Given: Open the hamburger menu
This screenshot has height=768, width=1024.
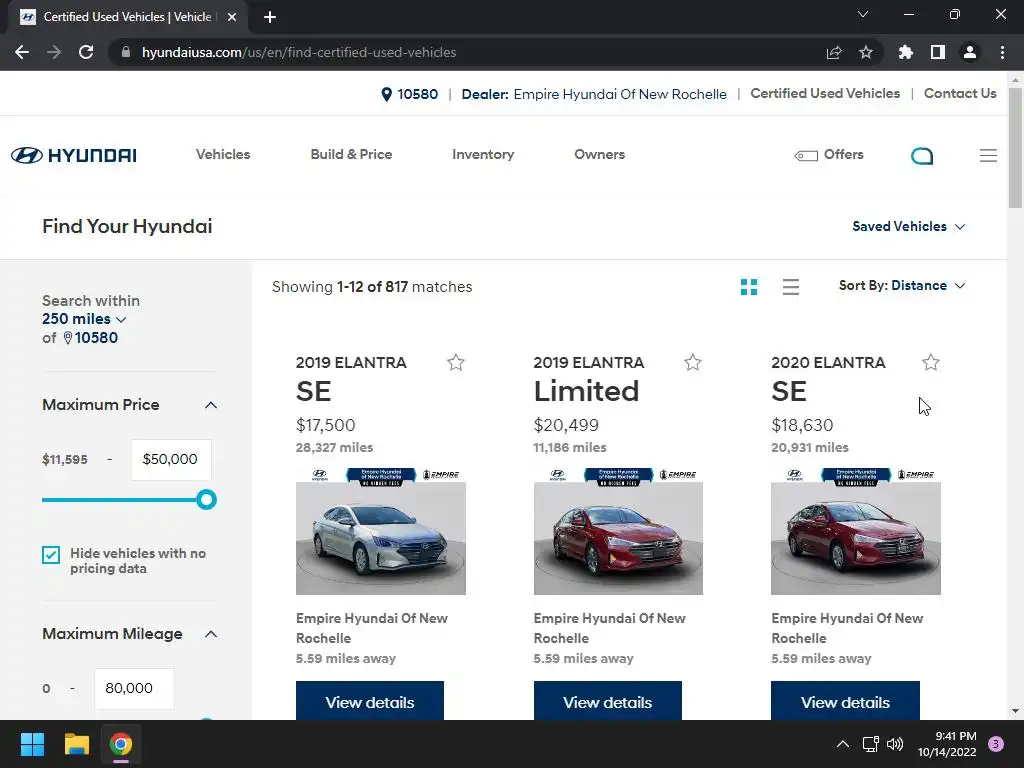Looking at the screenshot, I should (x=988, y=155).
